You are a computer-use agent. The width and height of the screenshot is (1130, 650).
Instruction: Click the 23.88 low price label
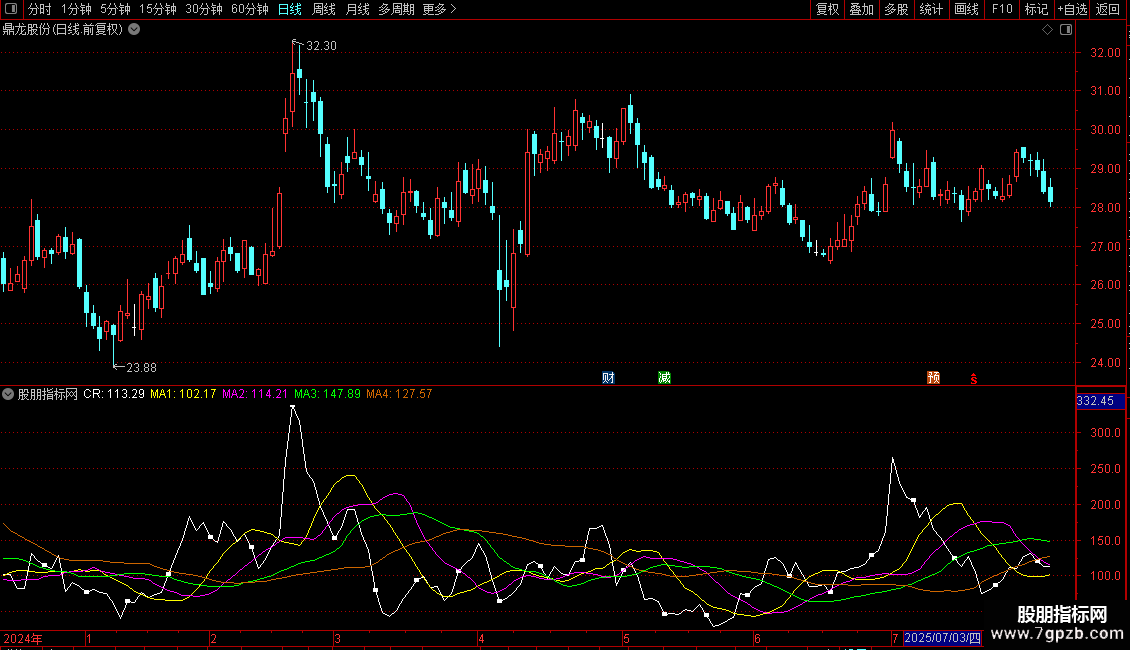[141, 368]
